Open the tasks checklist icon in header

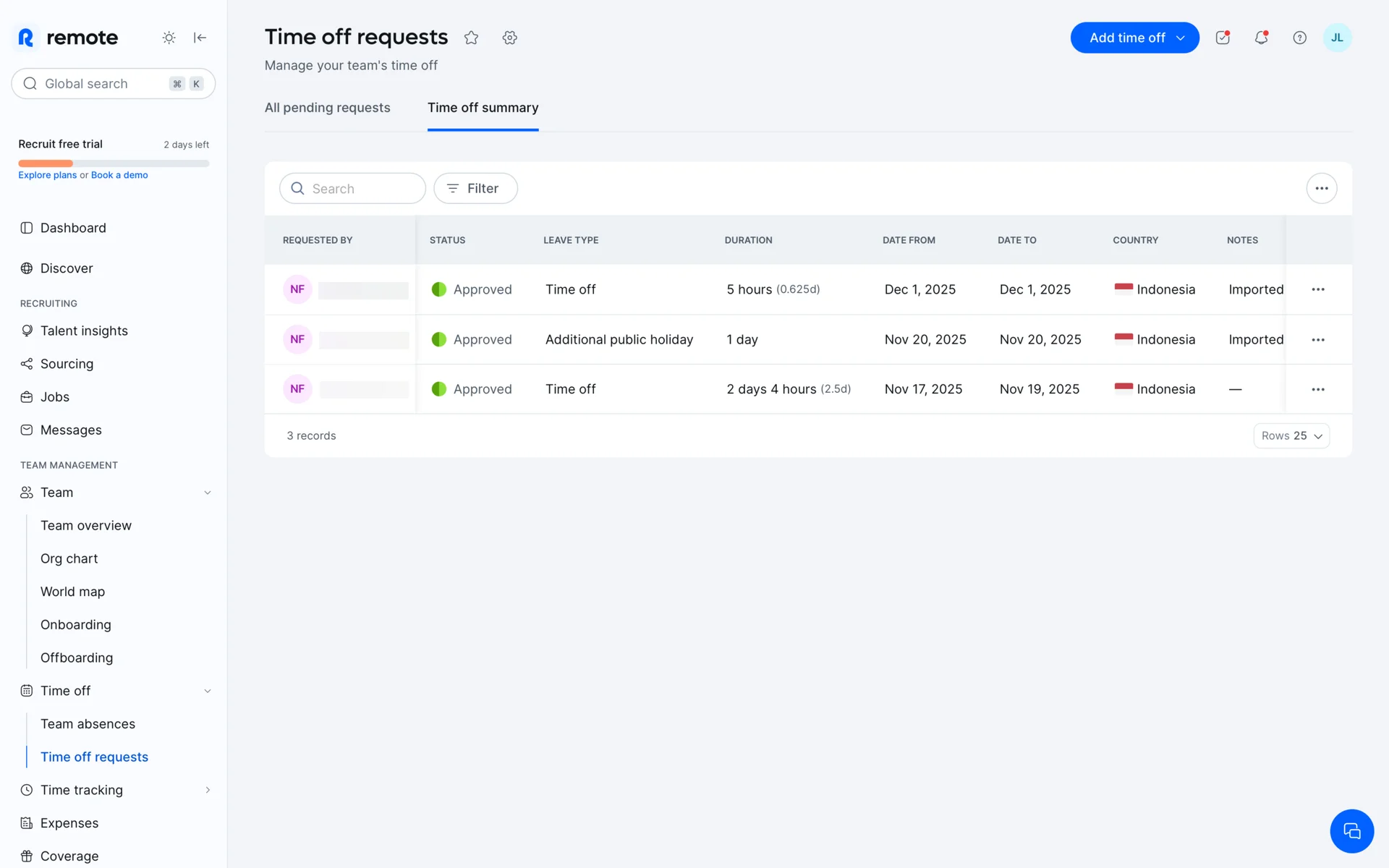tap(1223, 38)
